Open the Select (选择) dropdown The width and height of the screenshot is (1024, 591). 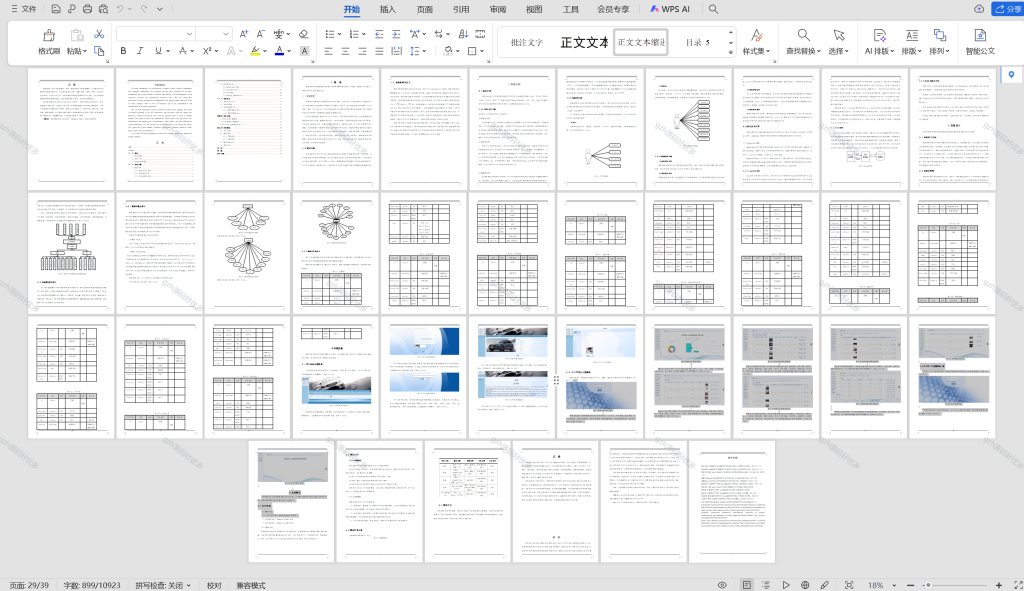839,42
